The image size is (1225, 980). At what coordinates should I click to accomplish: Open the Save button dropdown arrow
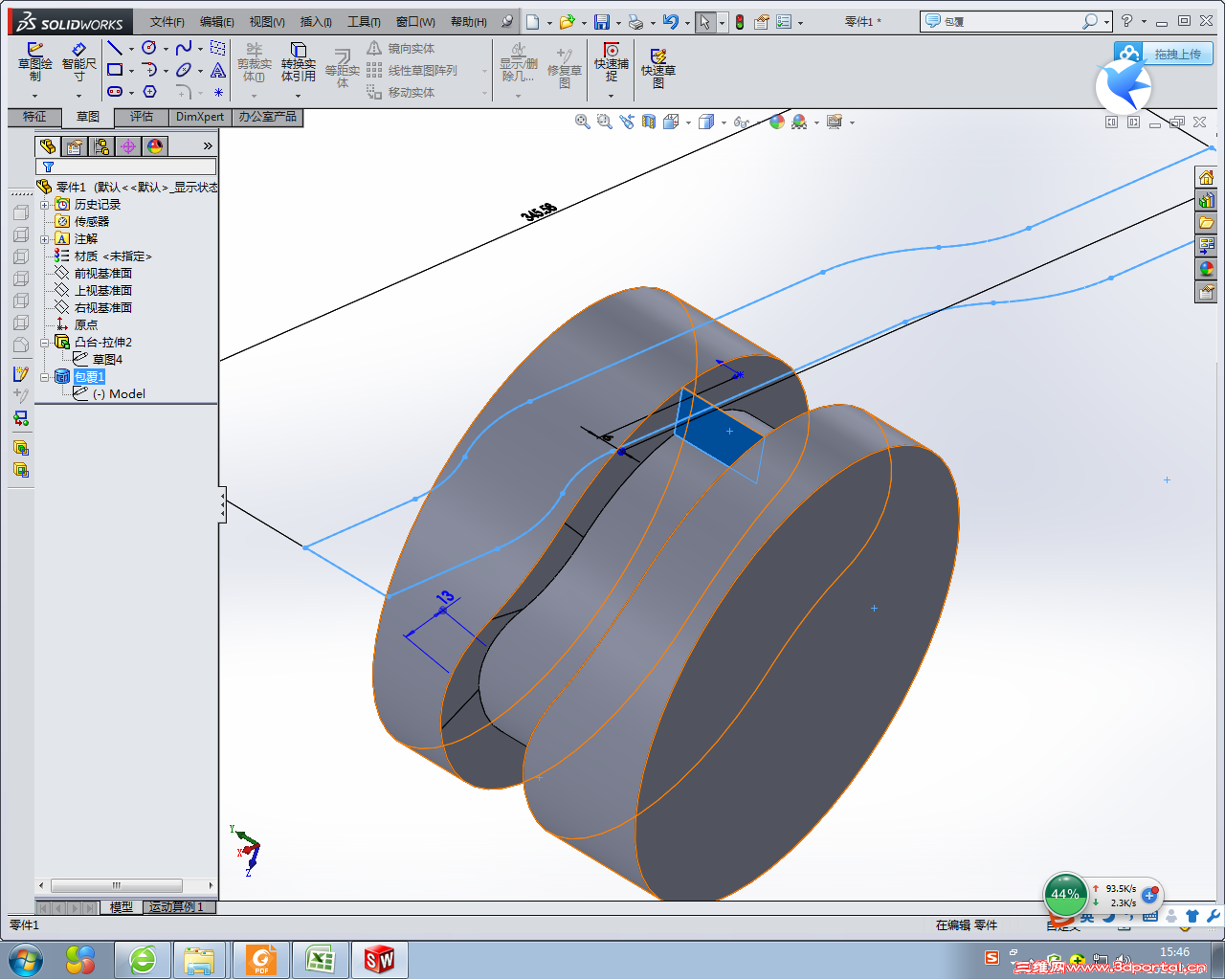(618, 23)
